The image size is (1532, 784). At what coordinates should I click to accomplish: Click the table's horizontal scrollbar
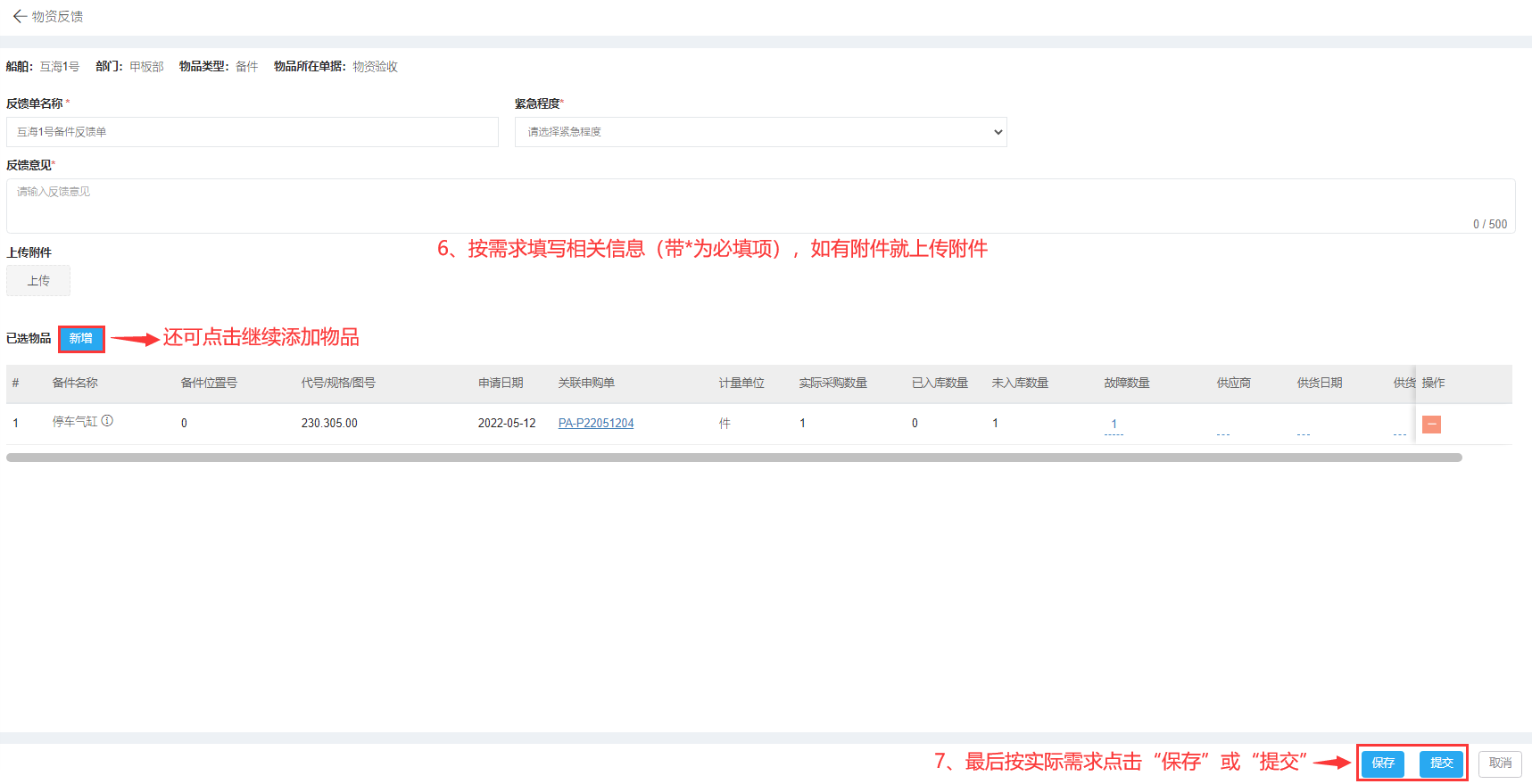[733, 458]
